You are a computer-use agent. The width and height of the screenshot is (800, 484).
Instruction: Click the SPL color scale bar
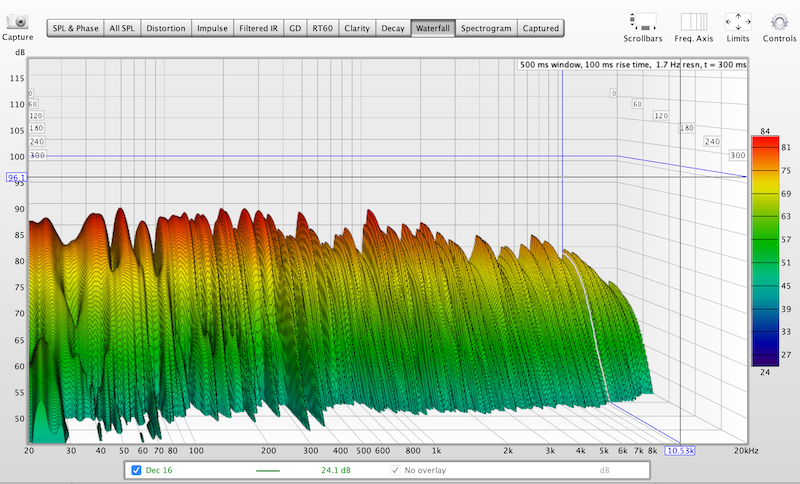tap(765, 251)
